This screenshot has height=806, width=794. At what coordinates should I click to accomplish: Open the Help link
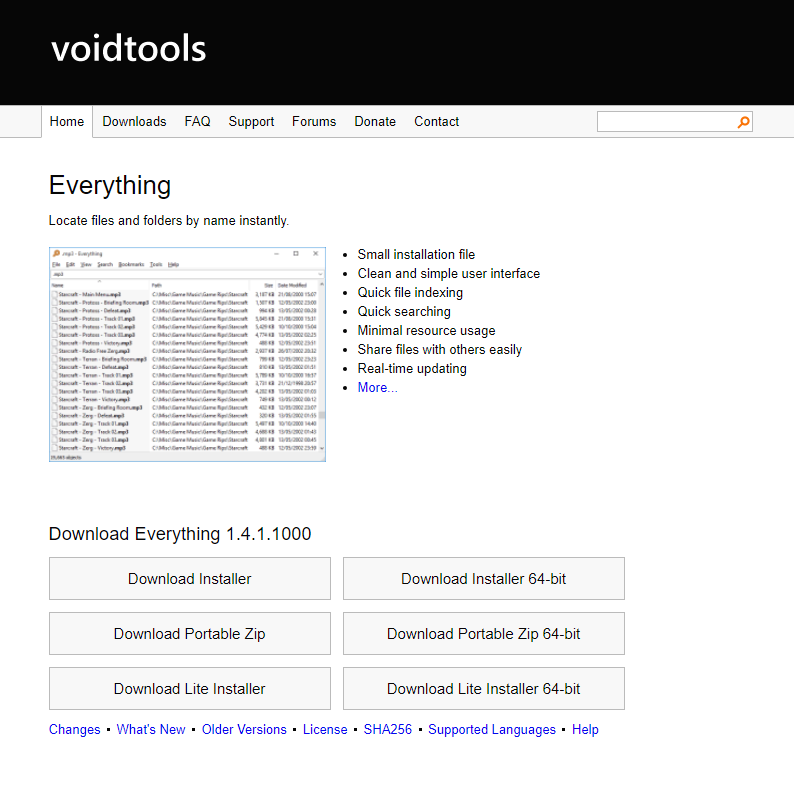coord(585,729)
